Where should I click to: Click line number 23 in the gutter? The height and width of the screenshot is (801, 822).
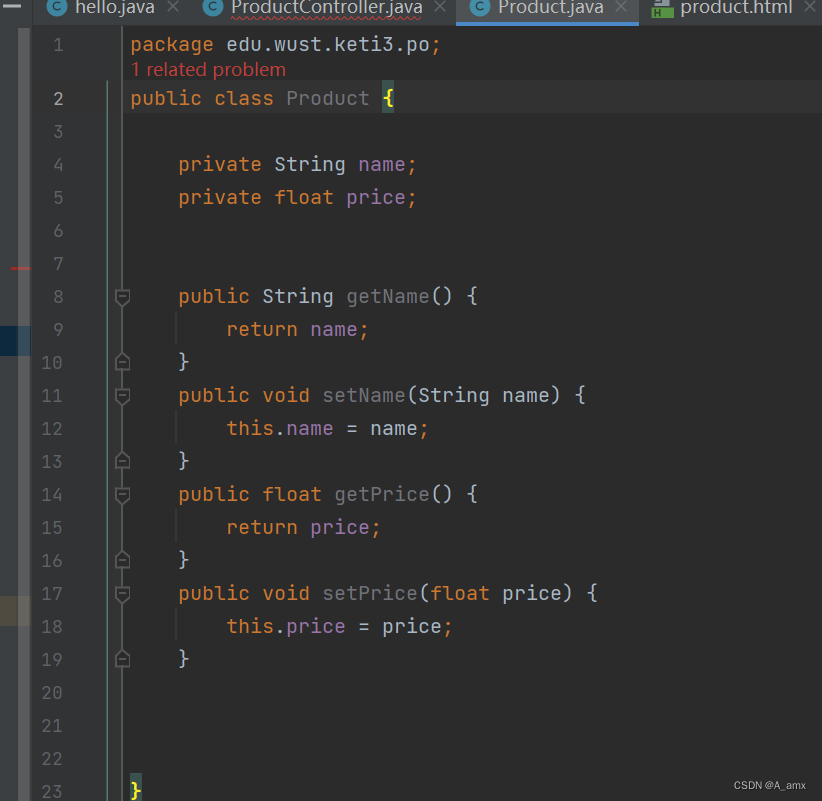point(52,792)
